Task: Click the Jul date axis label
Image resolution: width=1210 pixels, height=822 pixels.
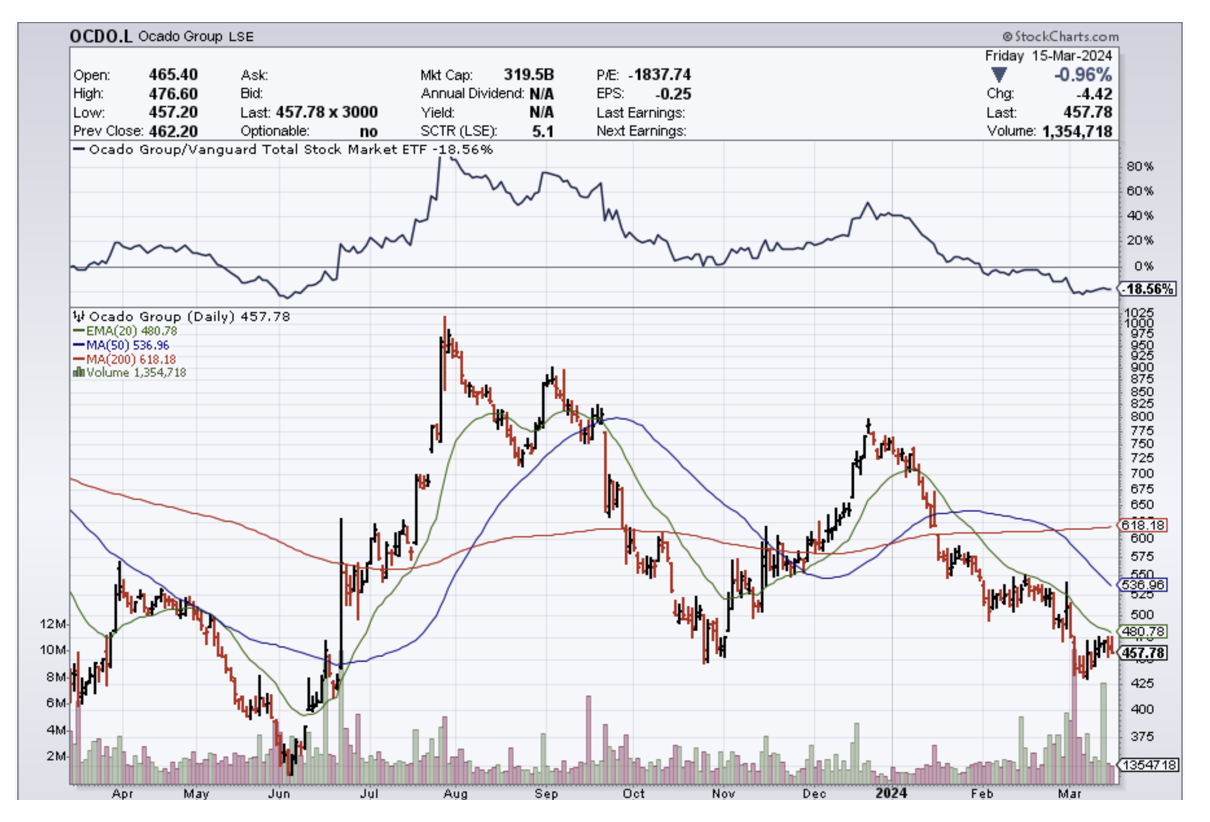Action: [369, 793]
